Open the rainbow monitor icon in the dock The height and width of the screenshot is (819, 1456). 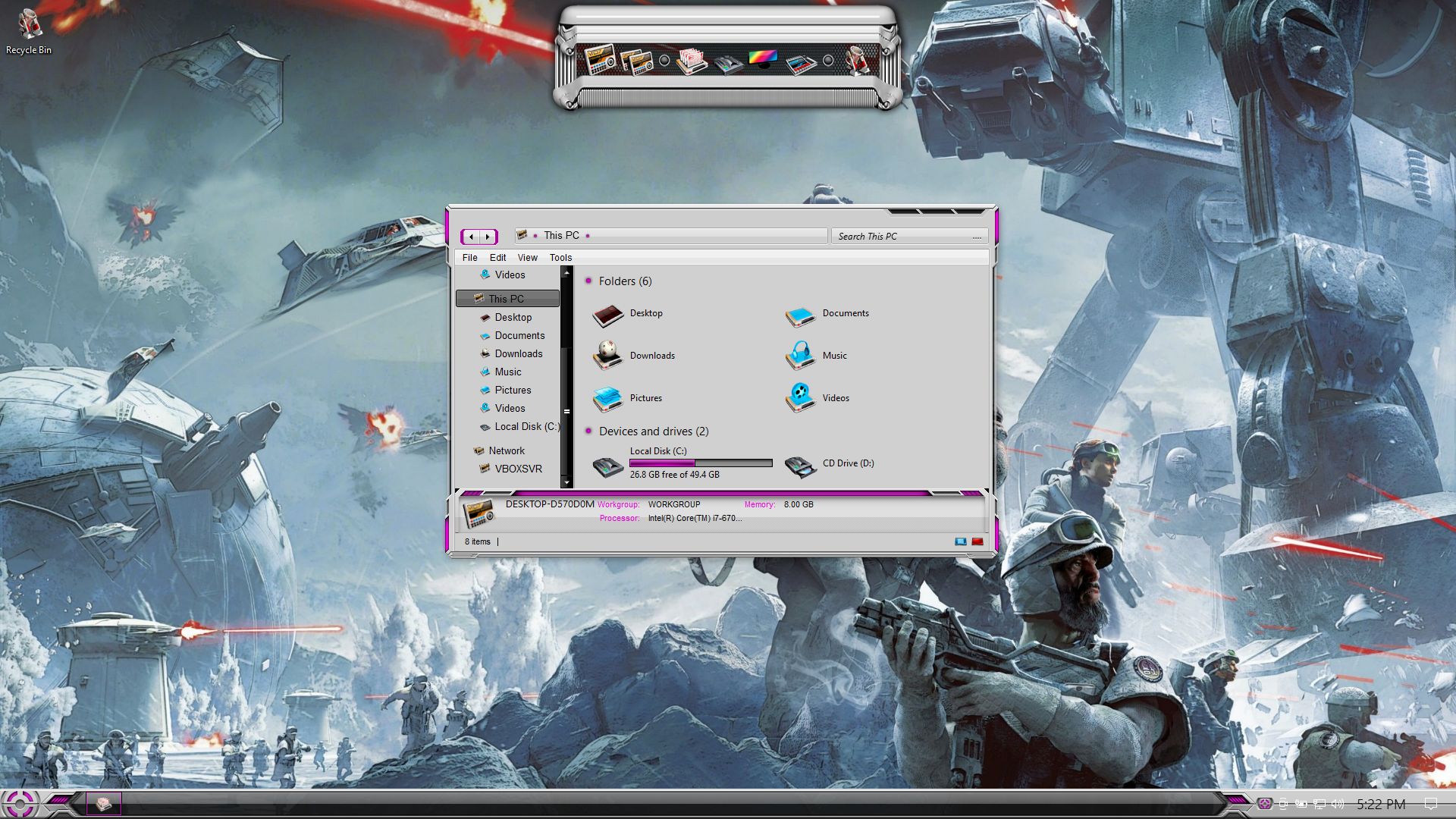pyautogui.click(x=762, y=59)
